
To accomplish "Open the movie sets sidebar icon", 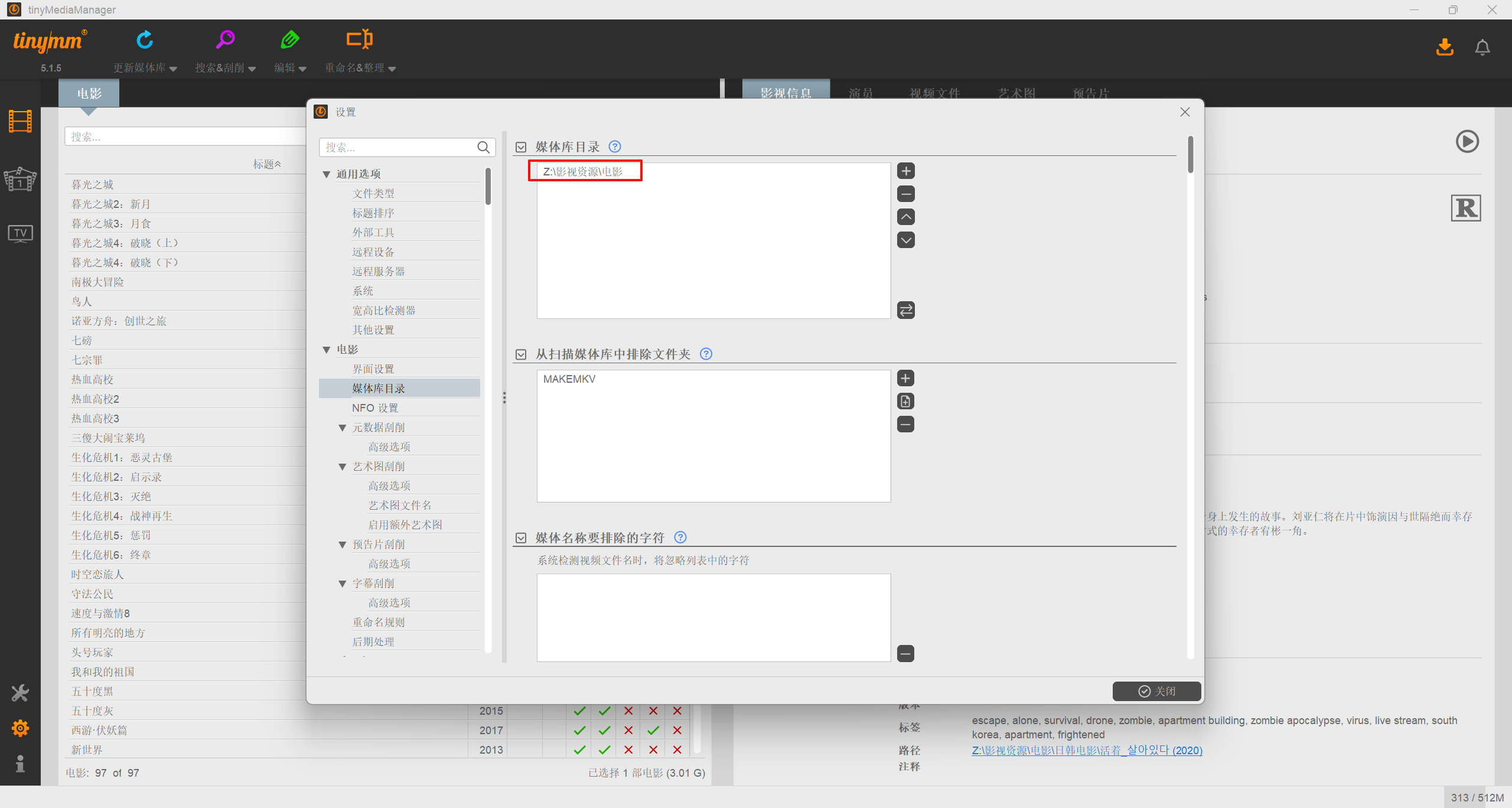I will [20, 179].
